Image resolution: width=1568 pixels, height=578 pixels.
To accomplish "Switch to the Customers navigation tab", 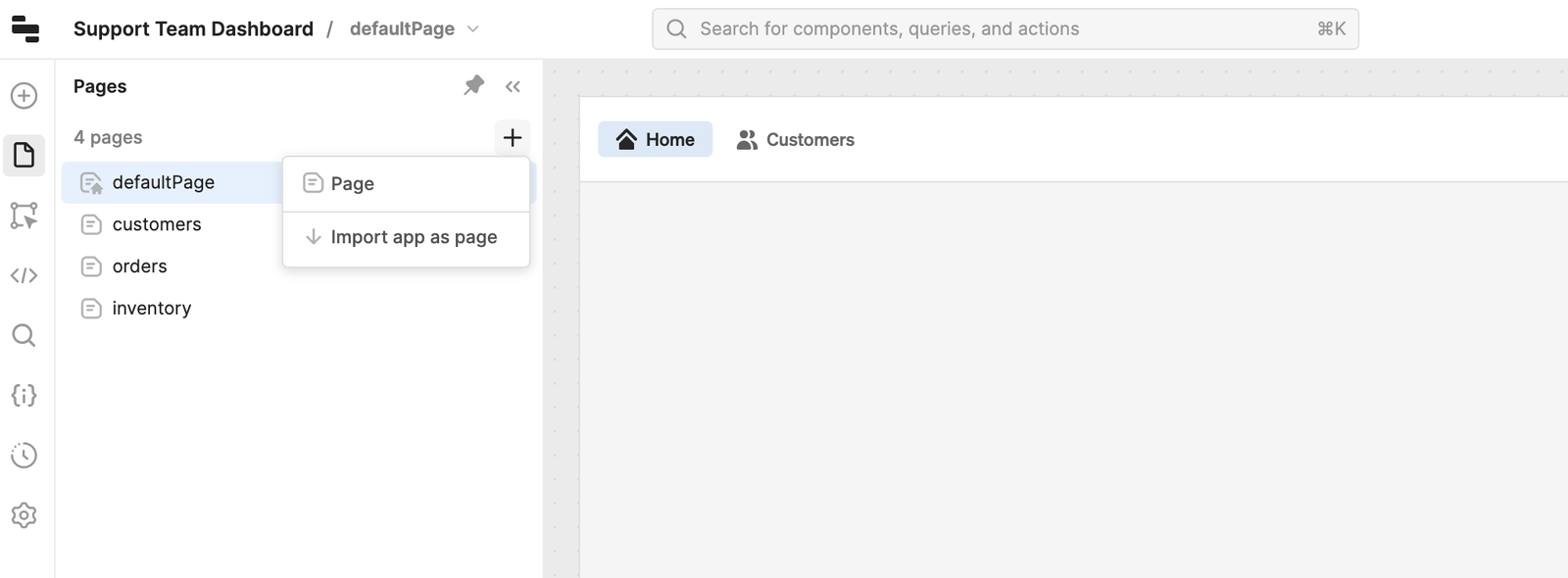I will coord(796,140).
